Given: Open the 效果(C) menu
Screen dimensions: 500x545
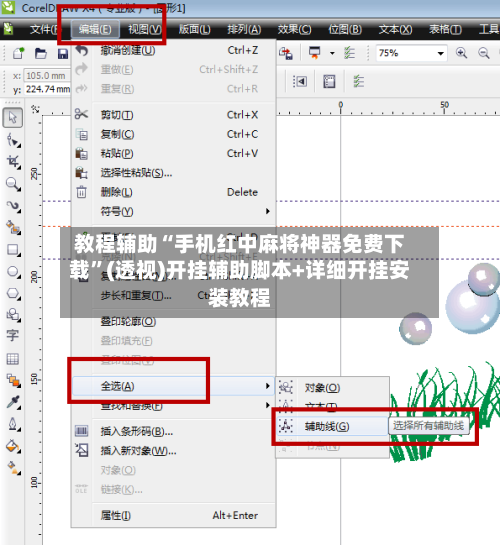Looking at the screenshot, I should coord(294,29).
